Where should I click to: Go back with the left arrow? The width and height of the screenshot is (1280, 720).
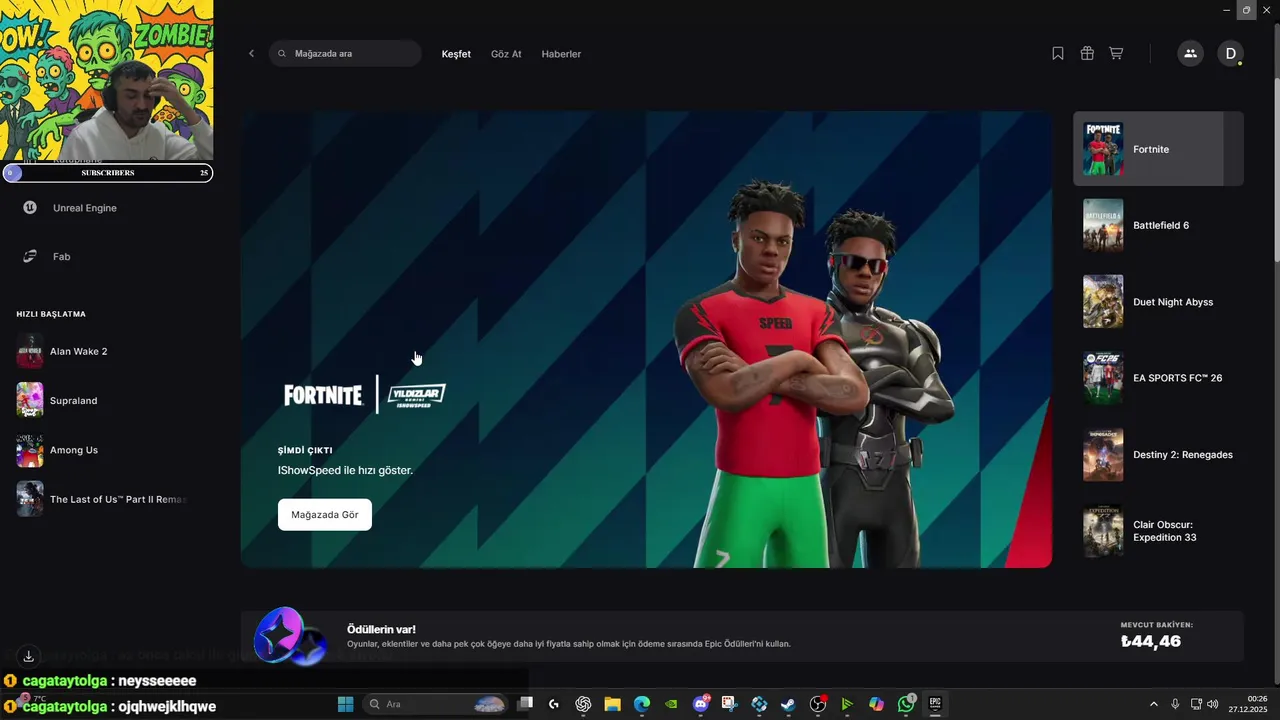click(252, 54)
